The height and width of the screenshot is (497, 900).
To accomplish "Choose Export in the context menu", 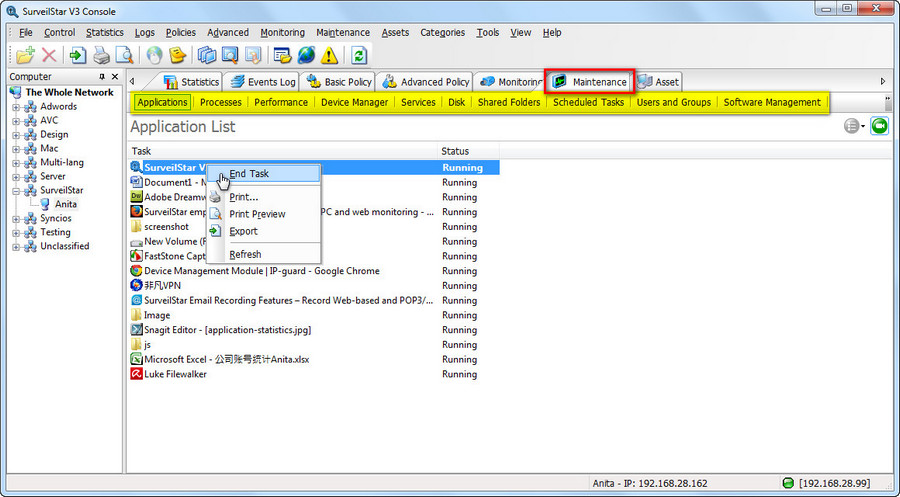I will pos(263,231).
